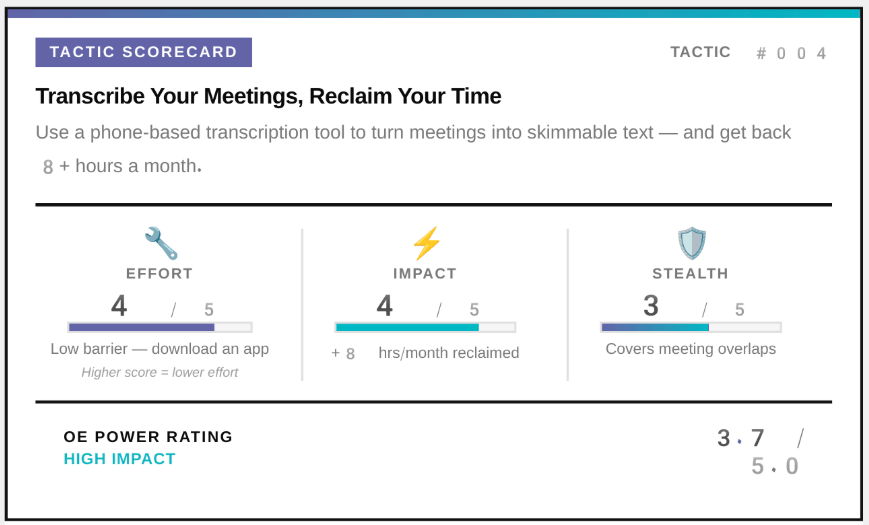
Task: Click the 3.7 / 5.0 power rating
Action: pyautogui.click(x=760, y=451)
